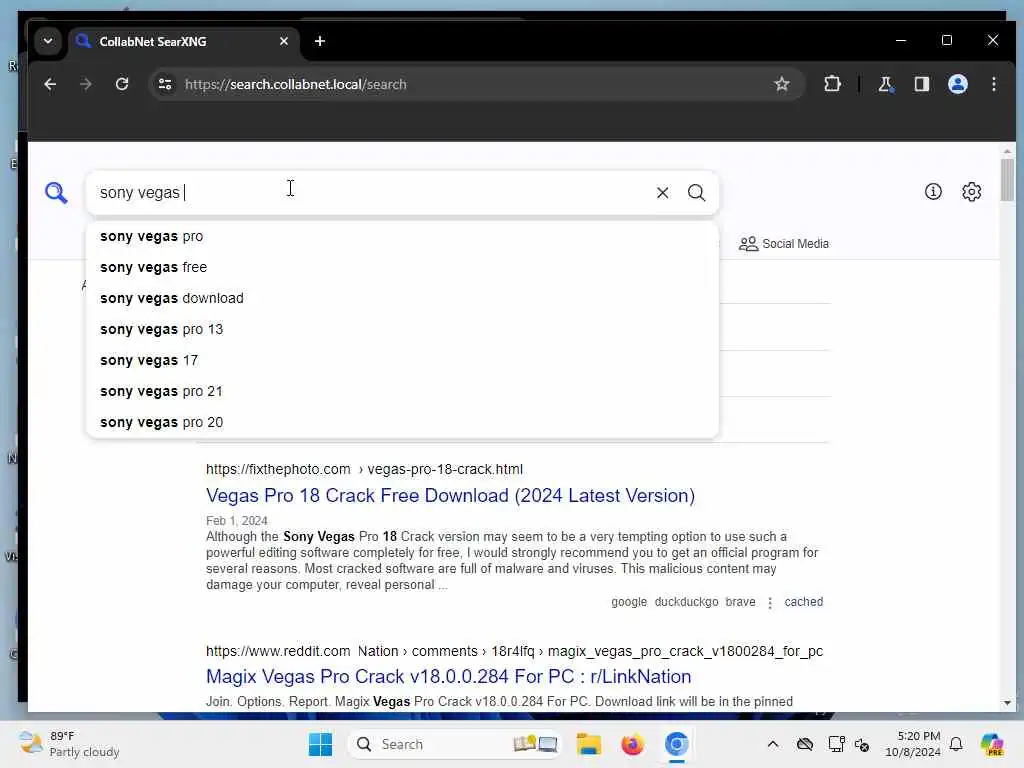Open a new browser tab
The width and height of the screenshot is (1024, 768).
click(319, 41)
